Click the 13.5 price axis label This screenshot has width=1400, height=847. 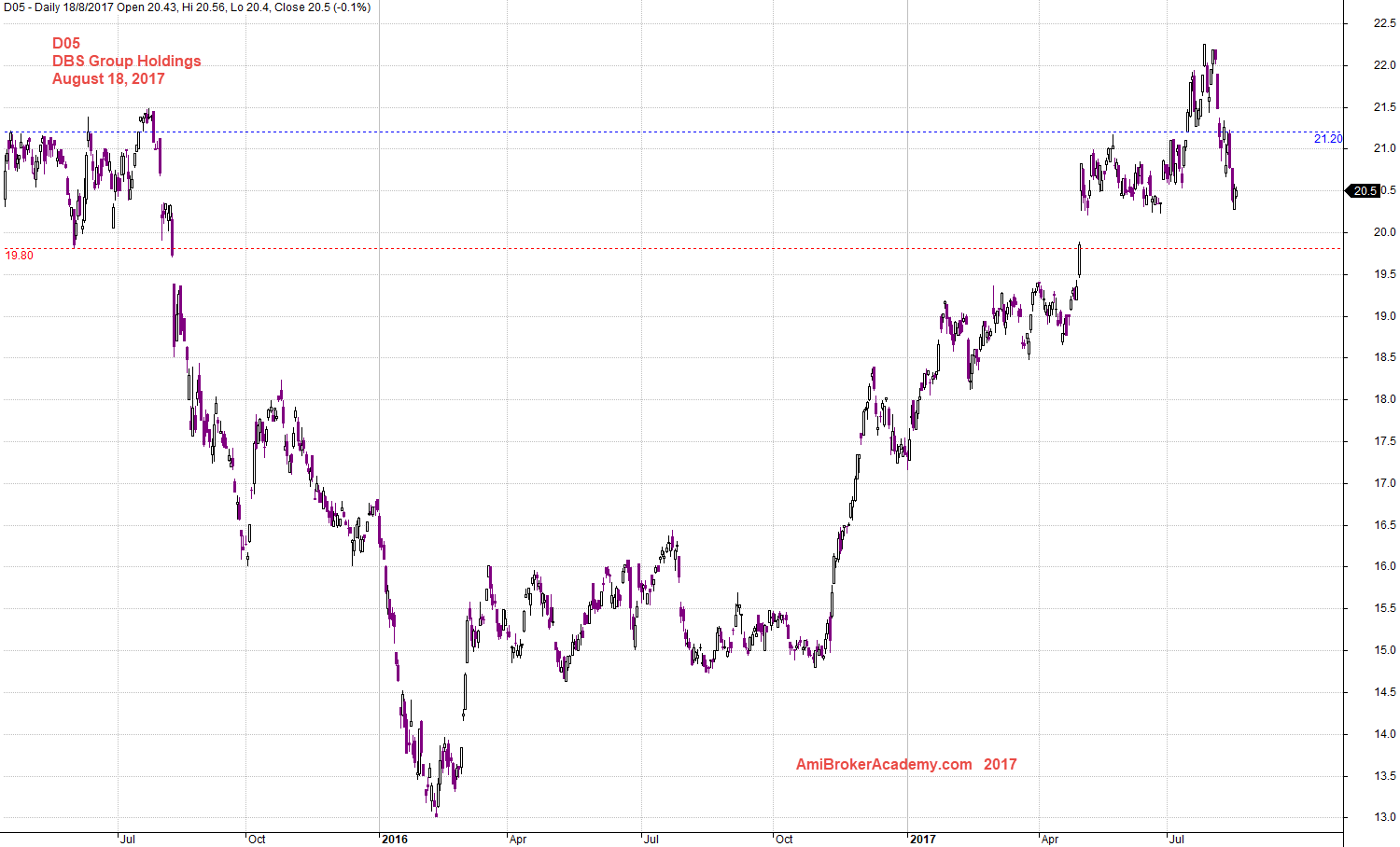(x=1385, y=776)
